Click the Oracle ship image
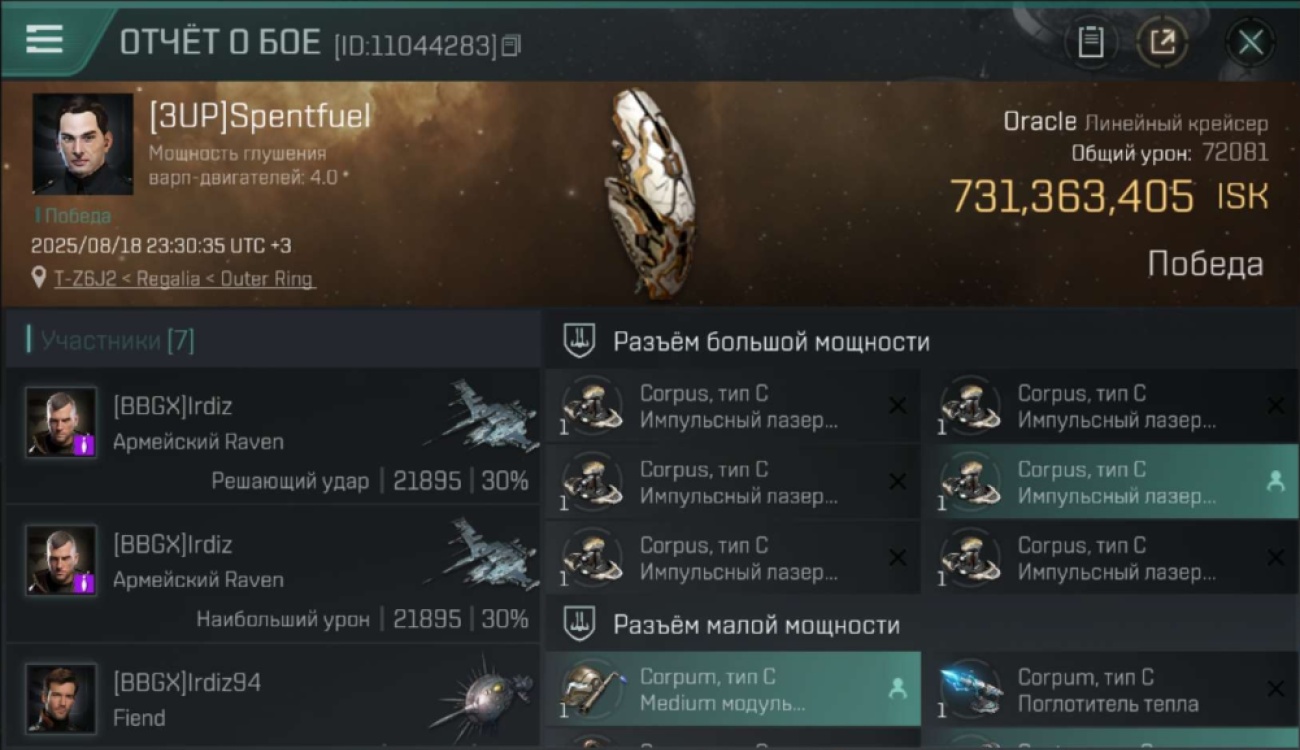1300x750 pixels. click(650, 194)
